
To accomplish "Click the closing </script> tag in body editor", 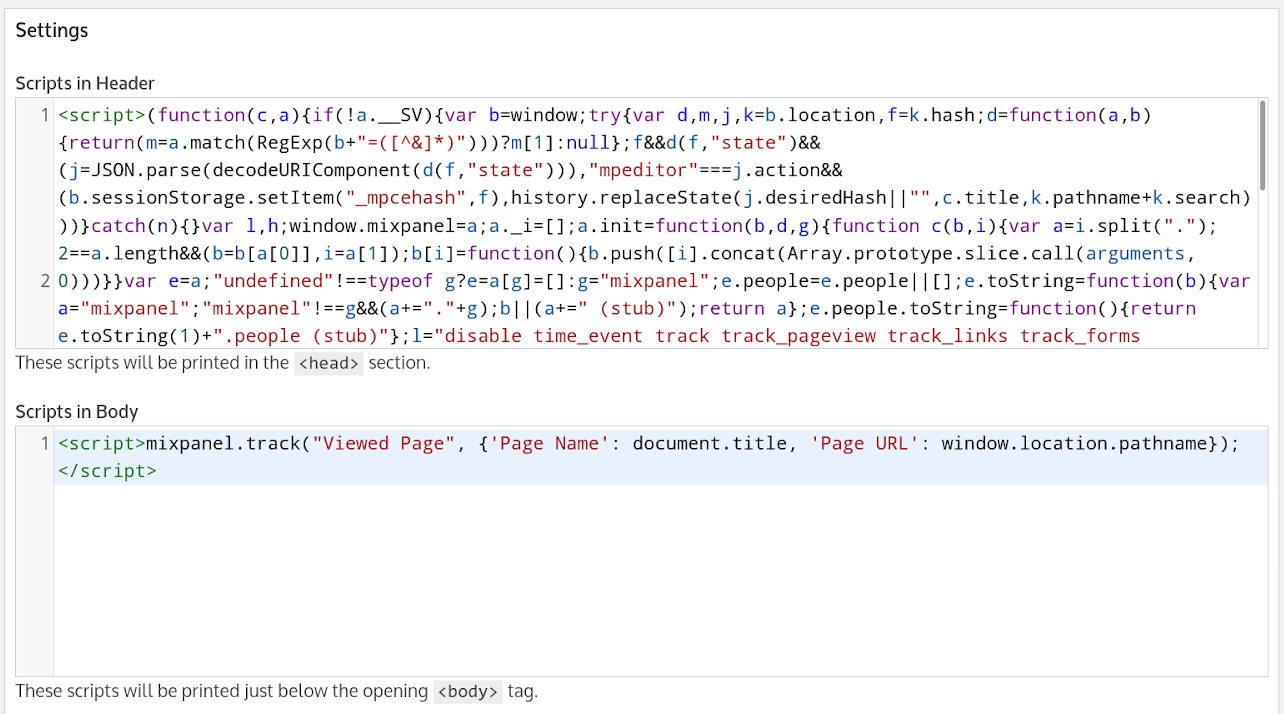I will pyautogui.click(x=107, y=470).
